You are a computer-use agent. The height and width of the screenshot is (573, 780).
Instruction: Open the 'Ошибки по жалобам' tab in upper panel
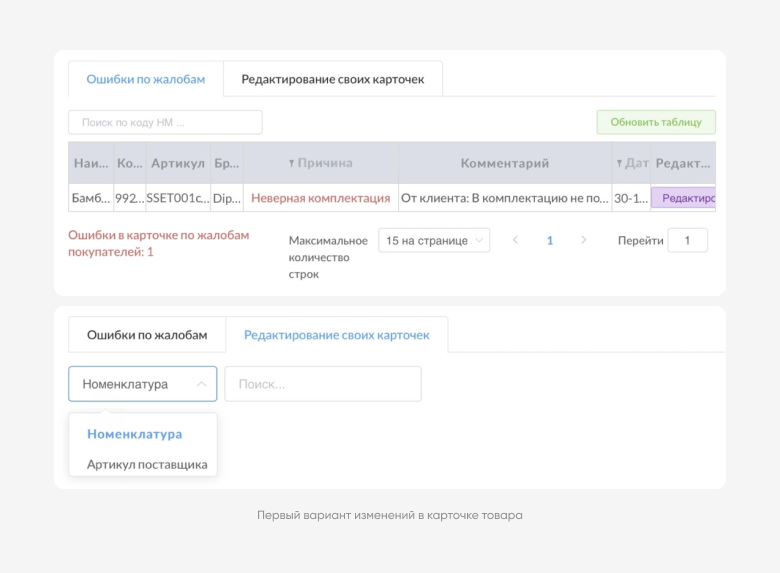tap(146, 79)
